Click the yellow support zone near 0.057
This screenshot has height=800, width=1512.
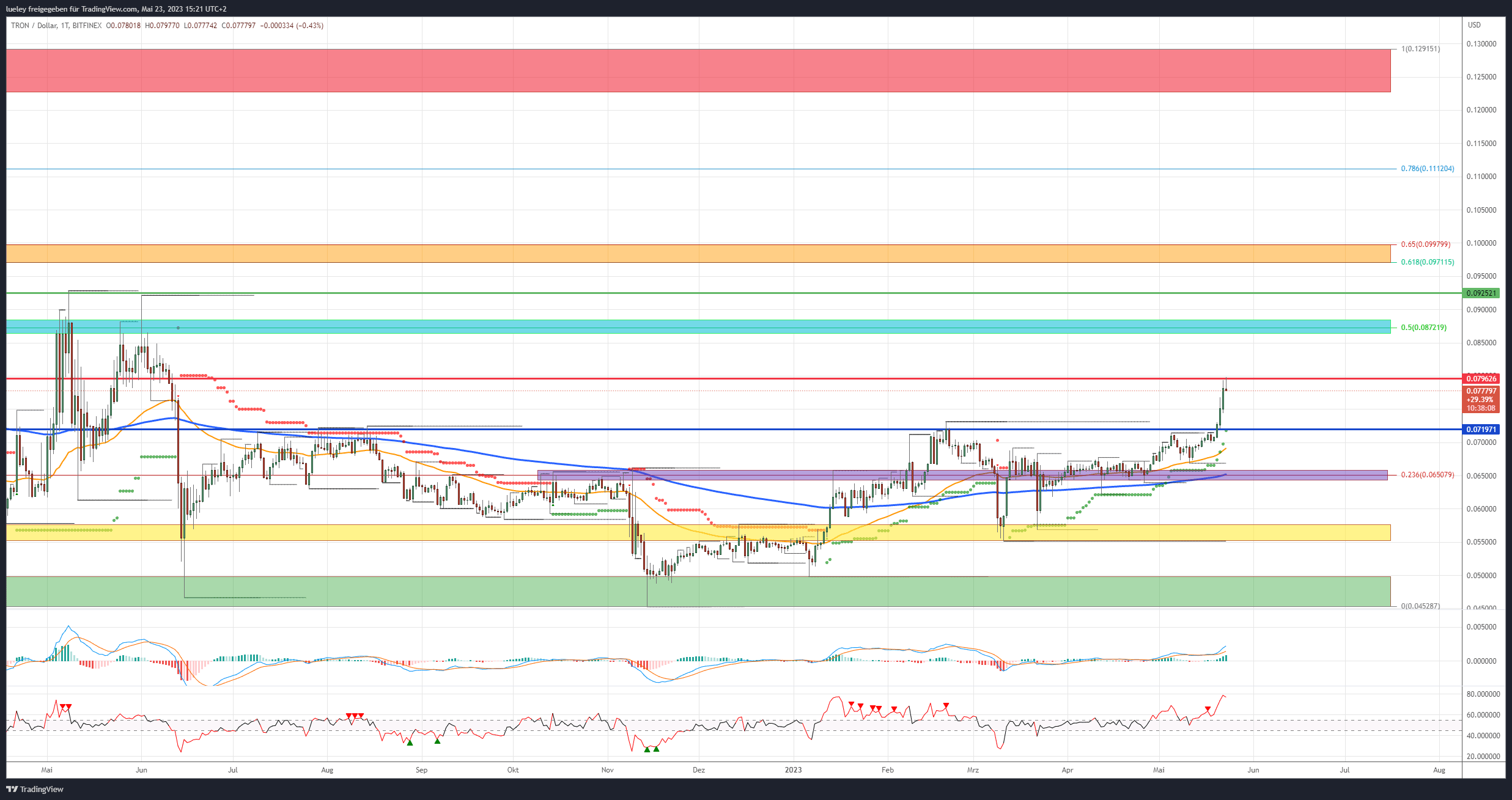click(698, 532)
